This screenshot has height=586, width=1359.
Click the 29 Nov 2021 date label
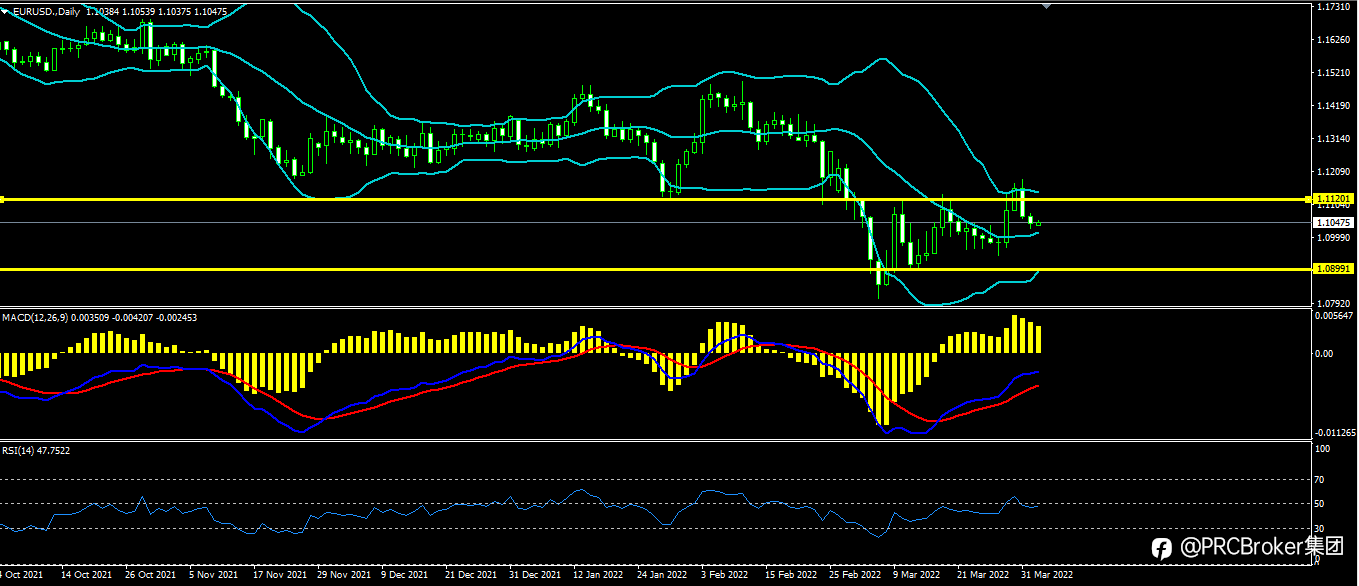click(343, 575)
